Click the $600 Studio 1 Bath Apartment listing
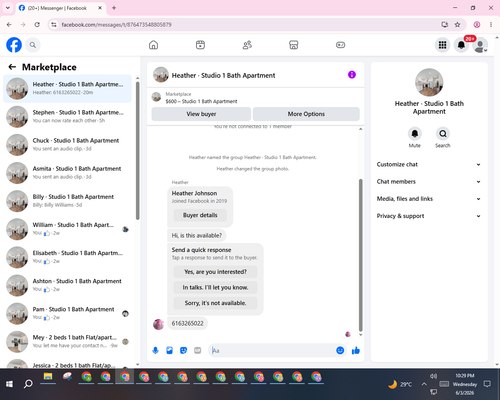The image size is (500, 400). point(201,101)
